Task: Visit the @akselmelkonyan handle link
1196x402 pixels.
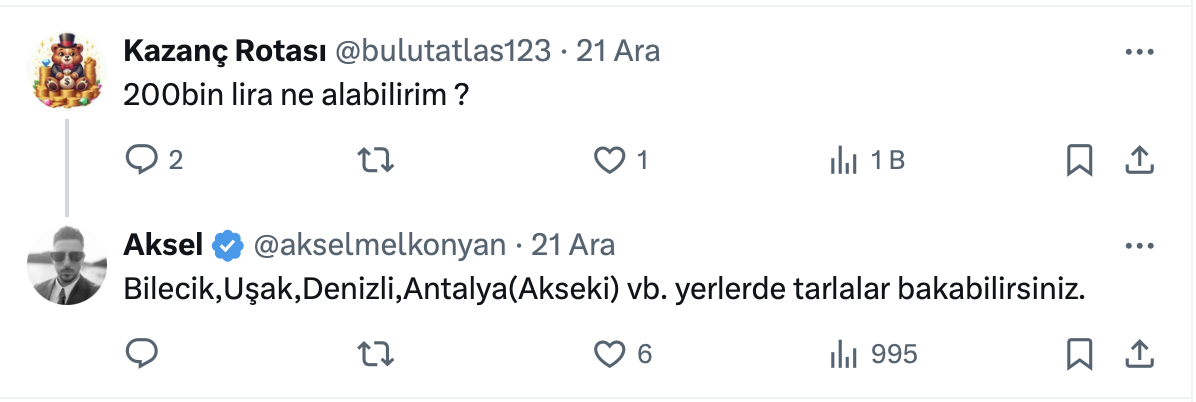Action: pyautogui.click(x=381, y=244)
